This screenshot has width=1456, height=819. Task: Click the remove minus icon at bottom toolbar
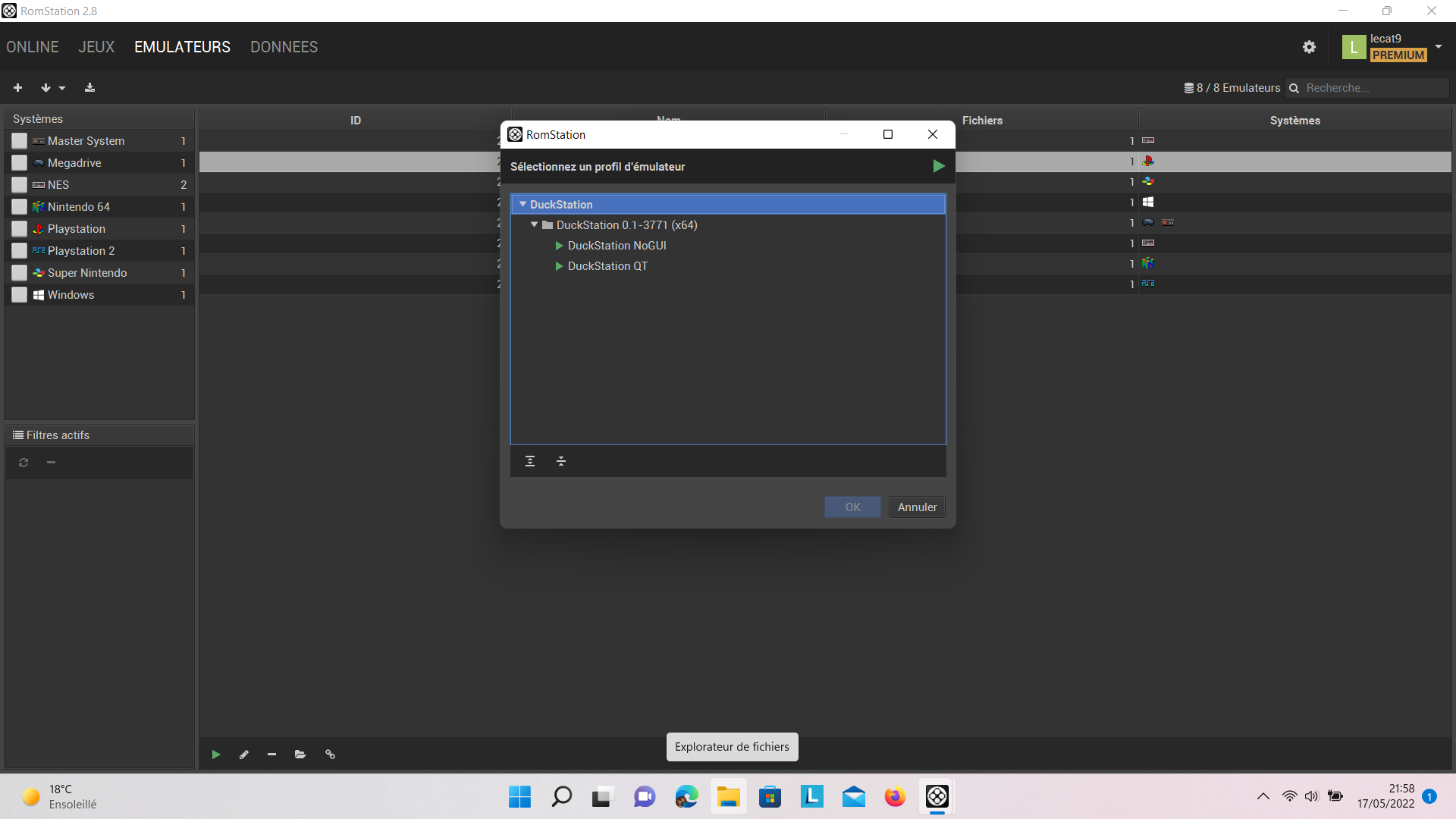[271, 755]
